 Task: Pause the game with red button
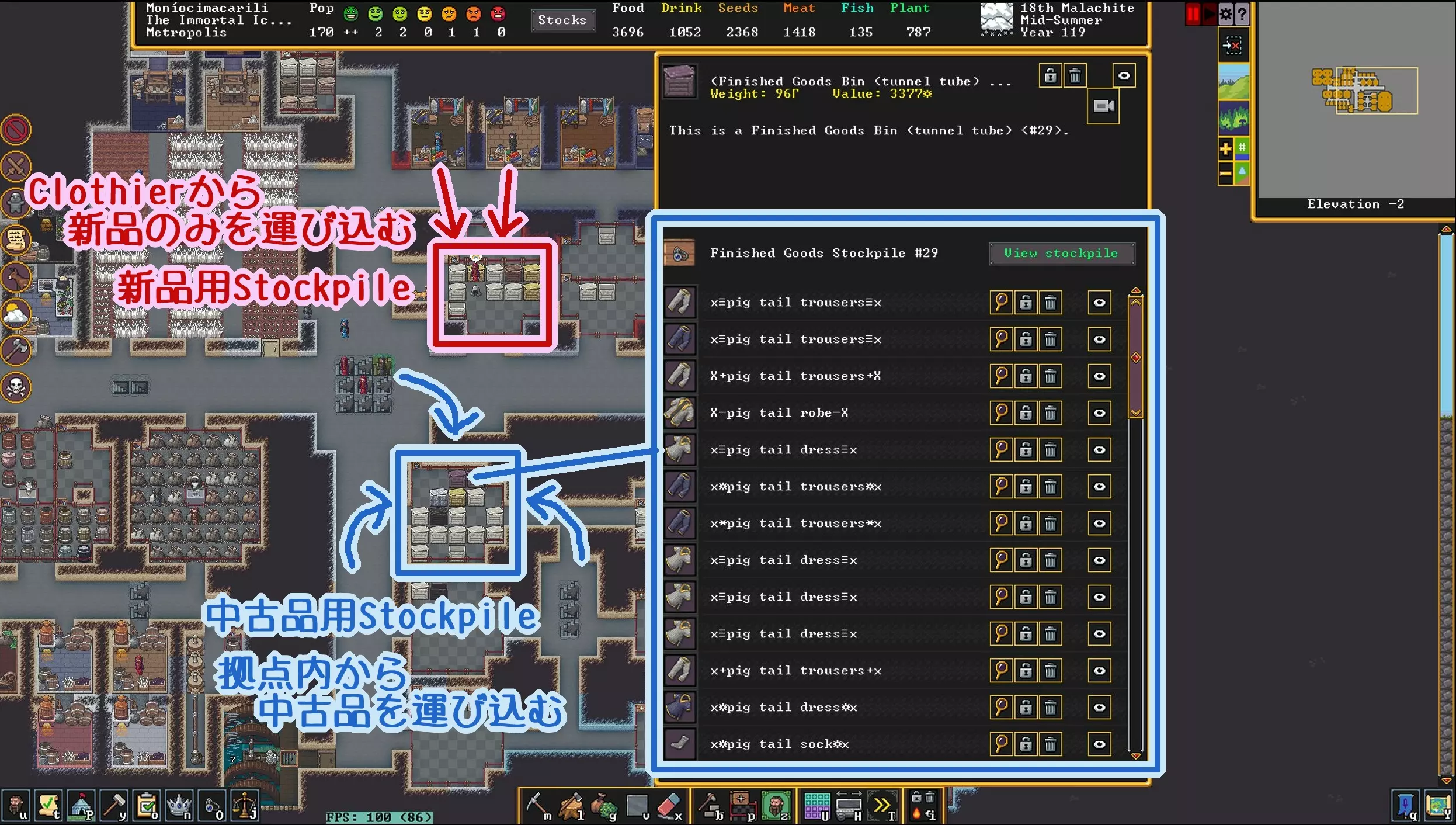tap(1192, 13)
